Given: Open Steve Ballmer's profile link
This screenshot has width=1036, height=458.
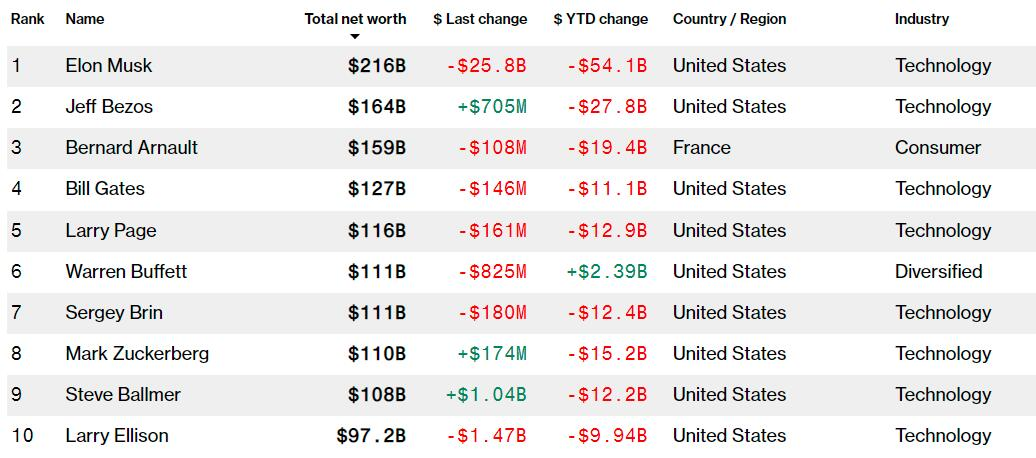Looking at the screenshot, I should (123, 394).
